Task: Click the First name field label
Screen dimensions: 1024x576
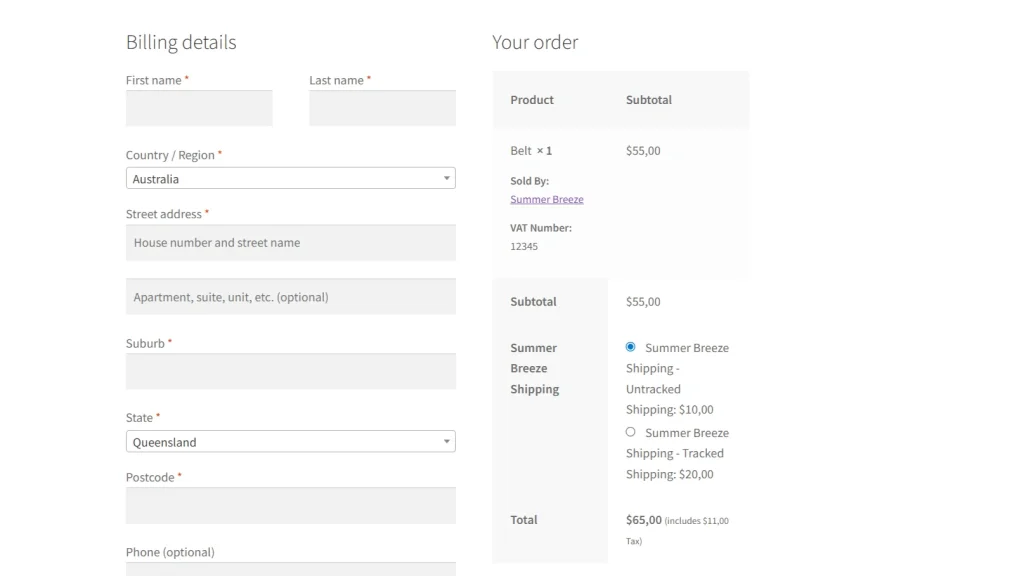Action: point(153,80)
